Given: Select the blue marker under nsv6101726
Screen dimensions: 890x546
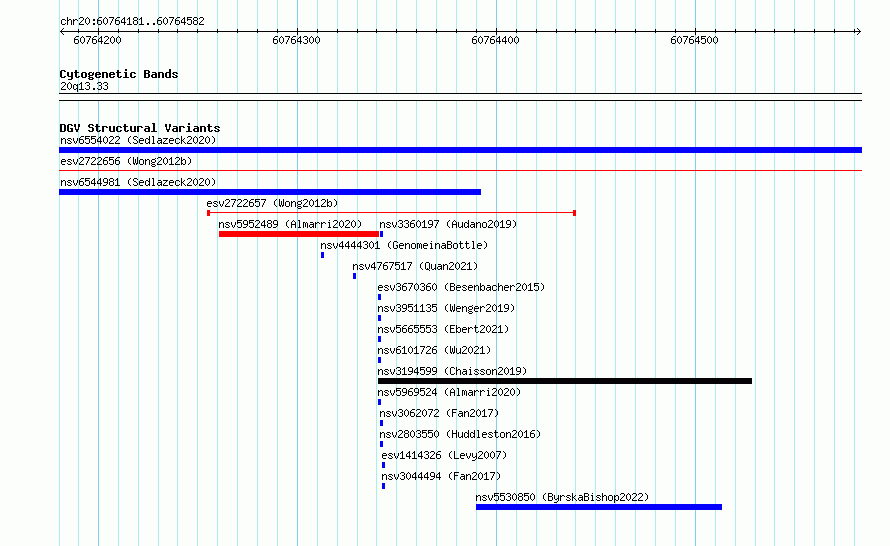Looking at the screenshot, I should [379, 360].
